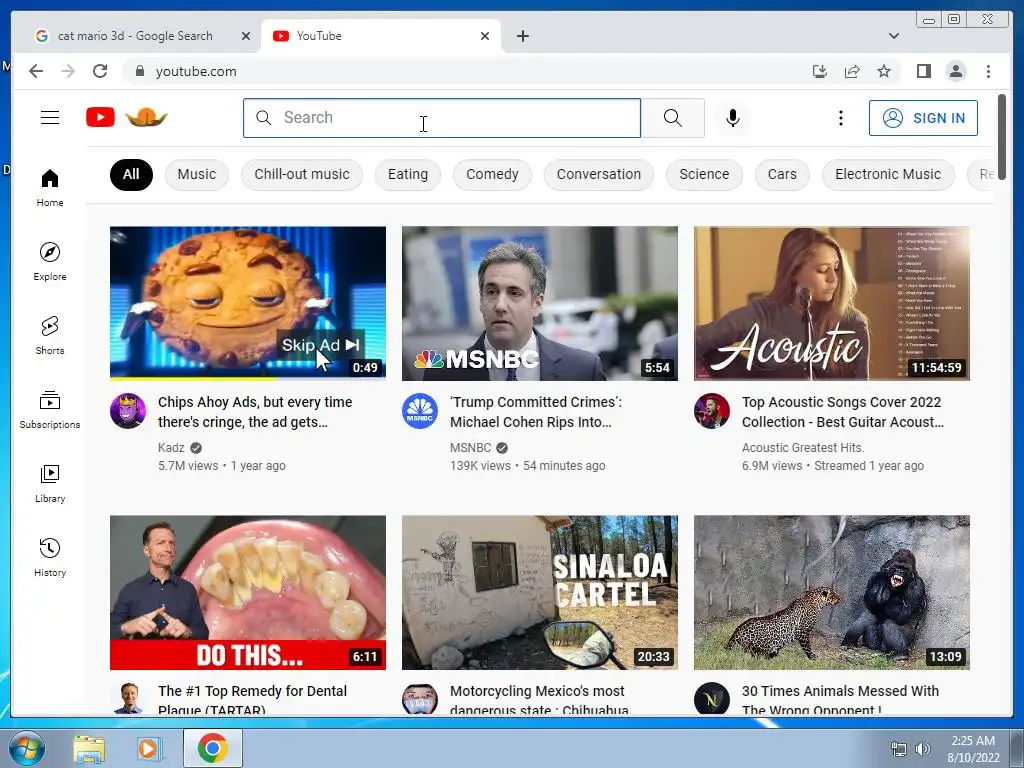
Task: Open Windows Explorer from taskbar
Action: pyautogui.click(x=89, y=748)
